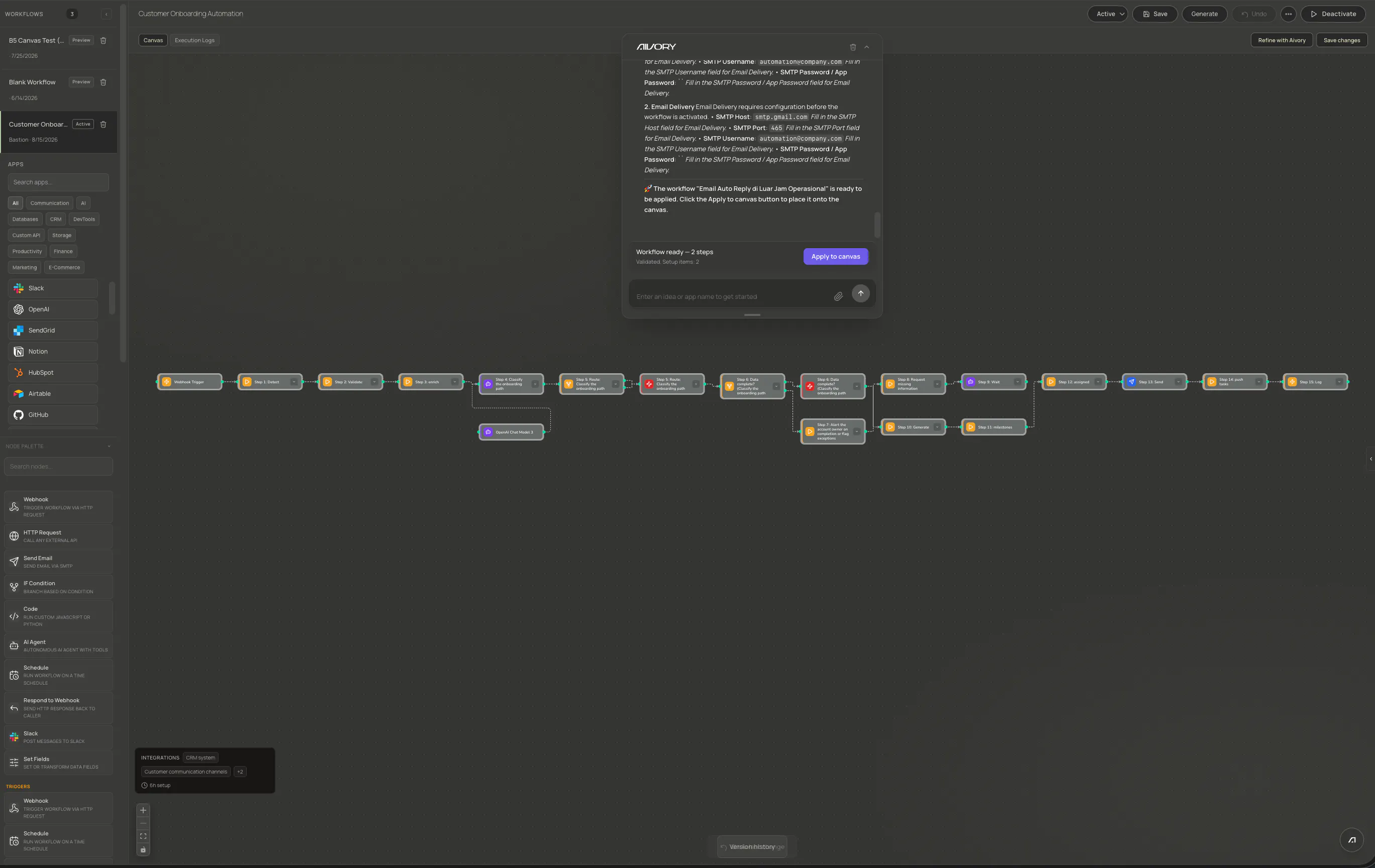Collapse the Aivory chat panel

click(866, 47)
